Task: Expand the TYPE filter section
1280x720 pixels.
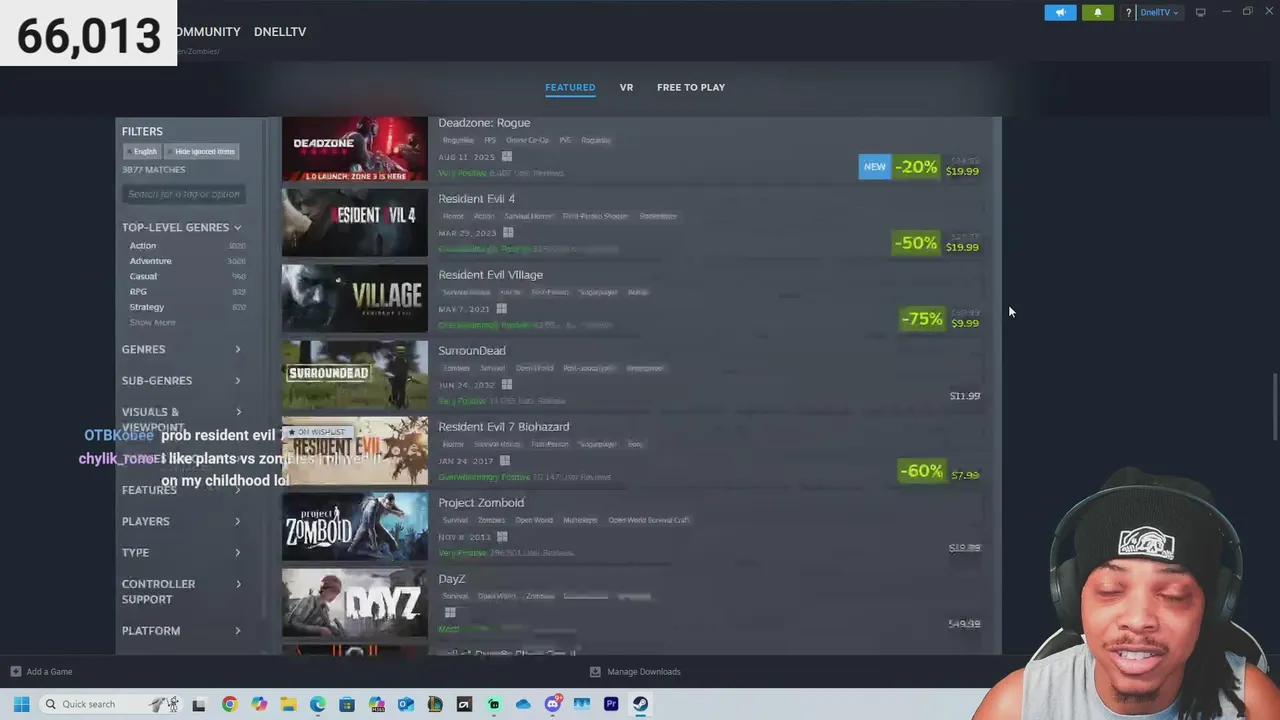Action: (181, 552)
